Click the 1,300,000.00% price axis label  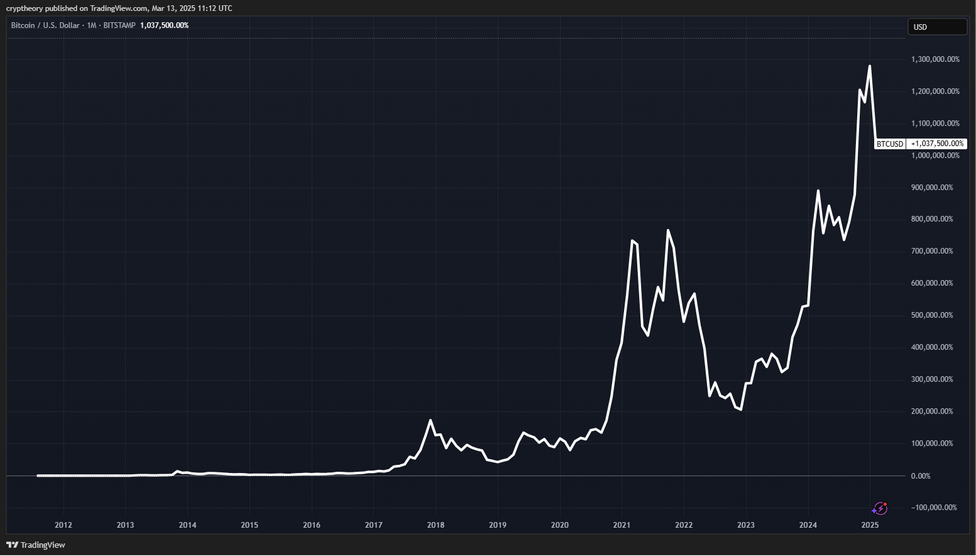point(936,59)
